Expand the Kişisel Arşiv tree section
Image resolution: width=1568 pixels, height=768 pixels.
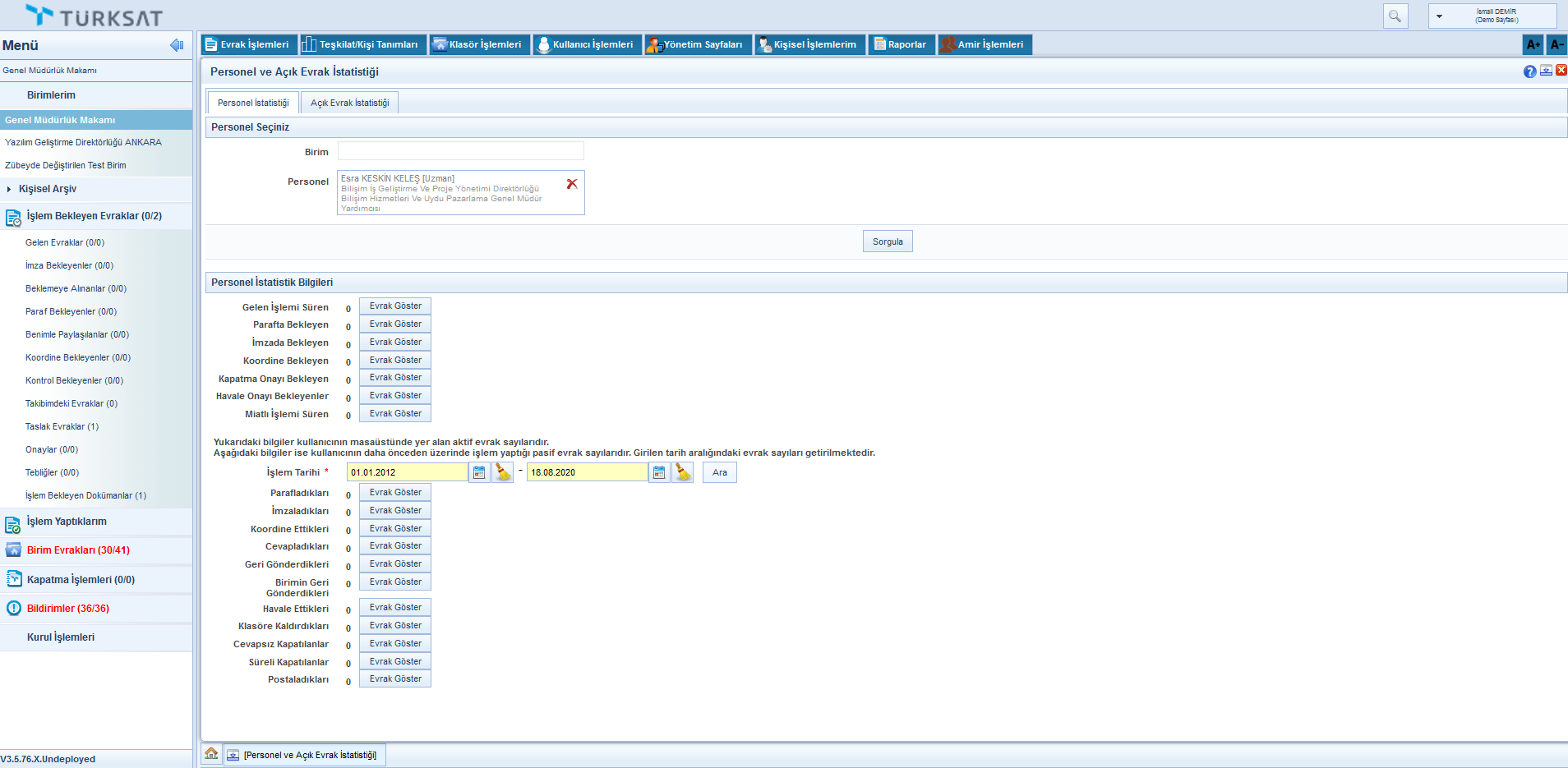coord(9,189)
